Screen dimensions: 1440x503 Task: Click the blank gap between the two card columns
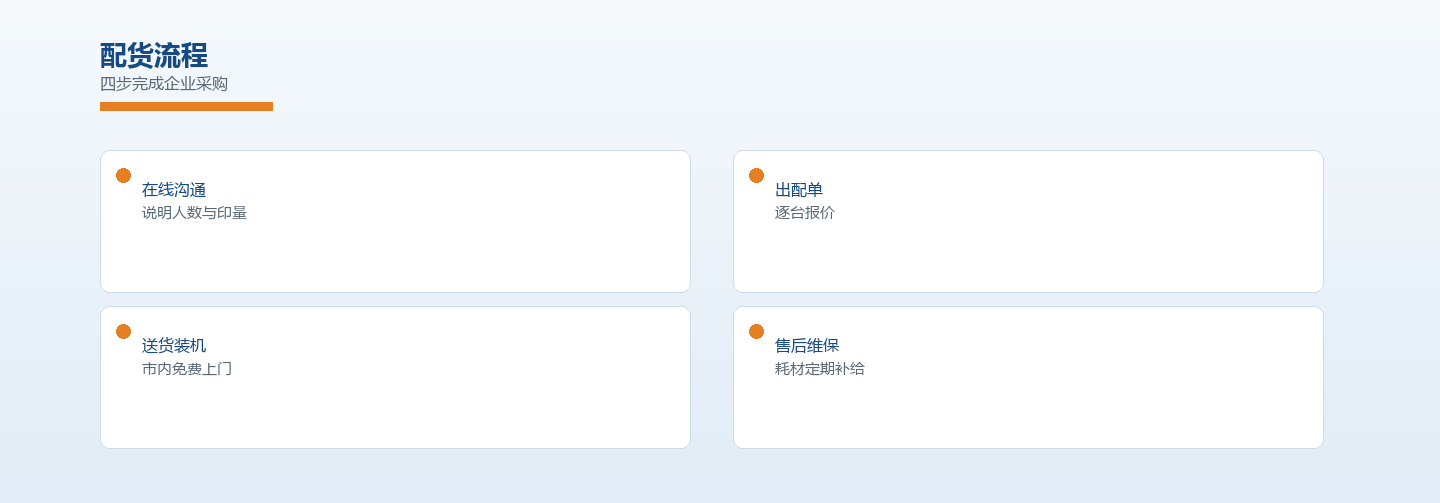pyautogui.click(x=712, y=300)
